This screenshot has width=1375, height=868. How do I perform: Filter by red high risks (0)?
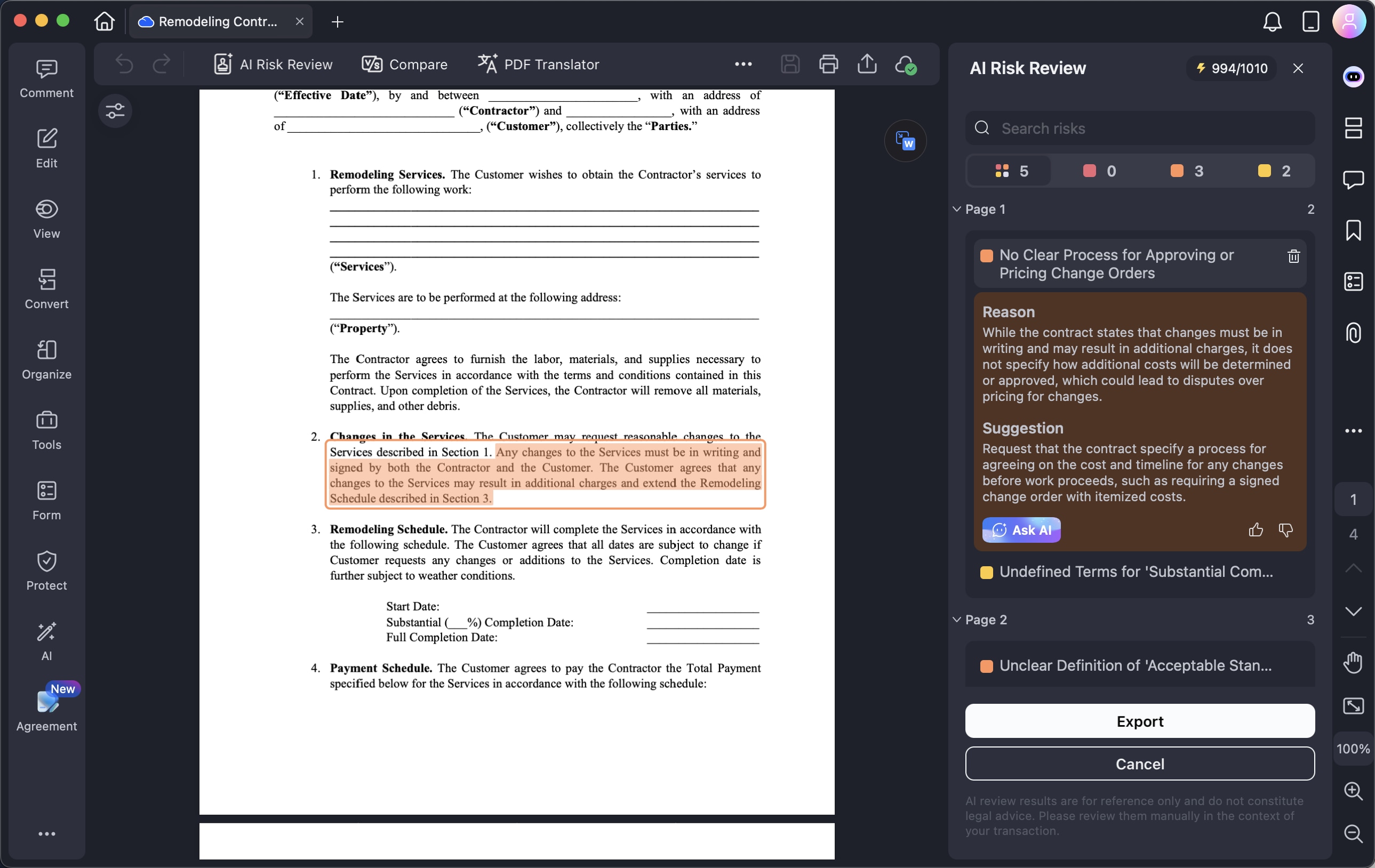pos(1099,171)
